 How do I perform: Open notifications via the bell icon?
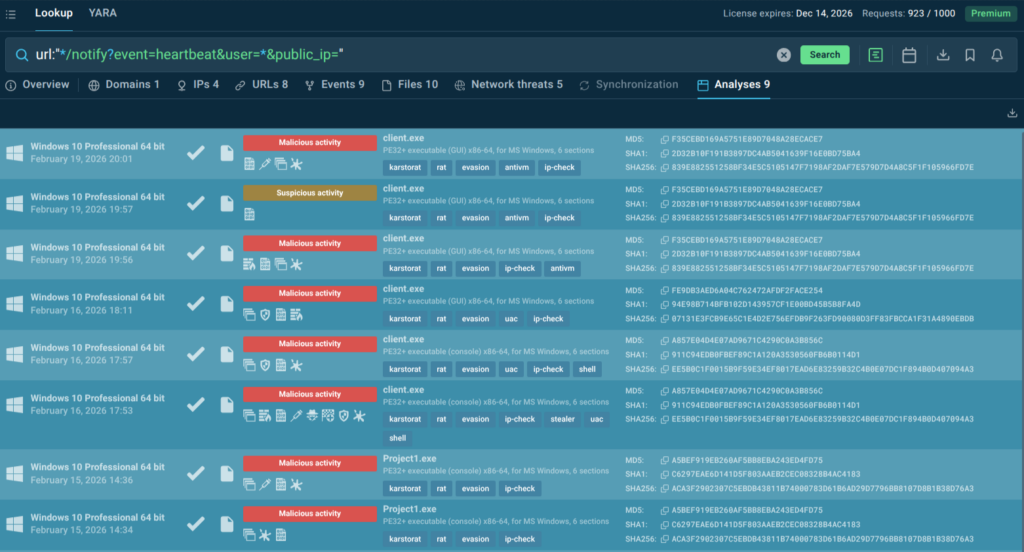coord(997,55)
